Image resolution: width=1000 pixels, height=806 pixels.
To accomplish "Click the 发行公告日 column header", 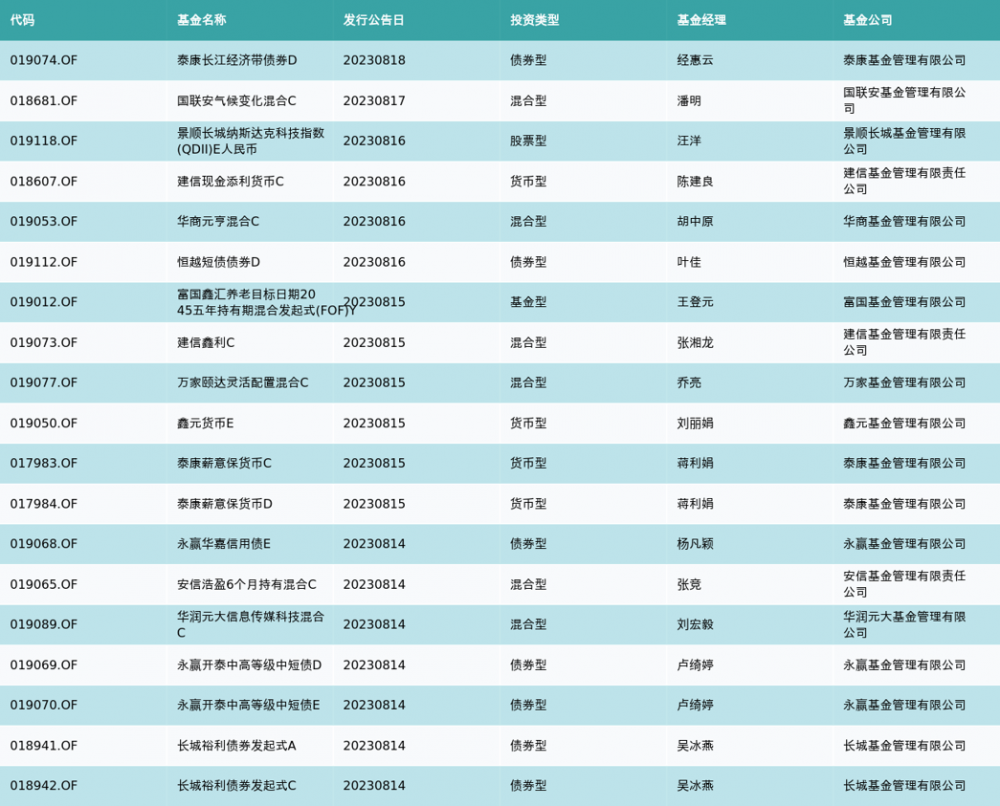I will tap(374, 20).
